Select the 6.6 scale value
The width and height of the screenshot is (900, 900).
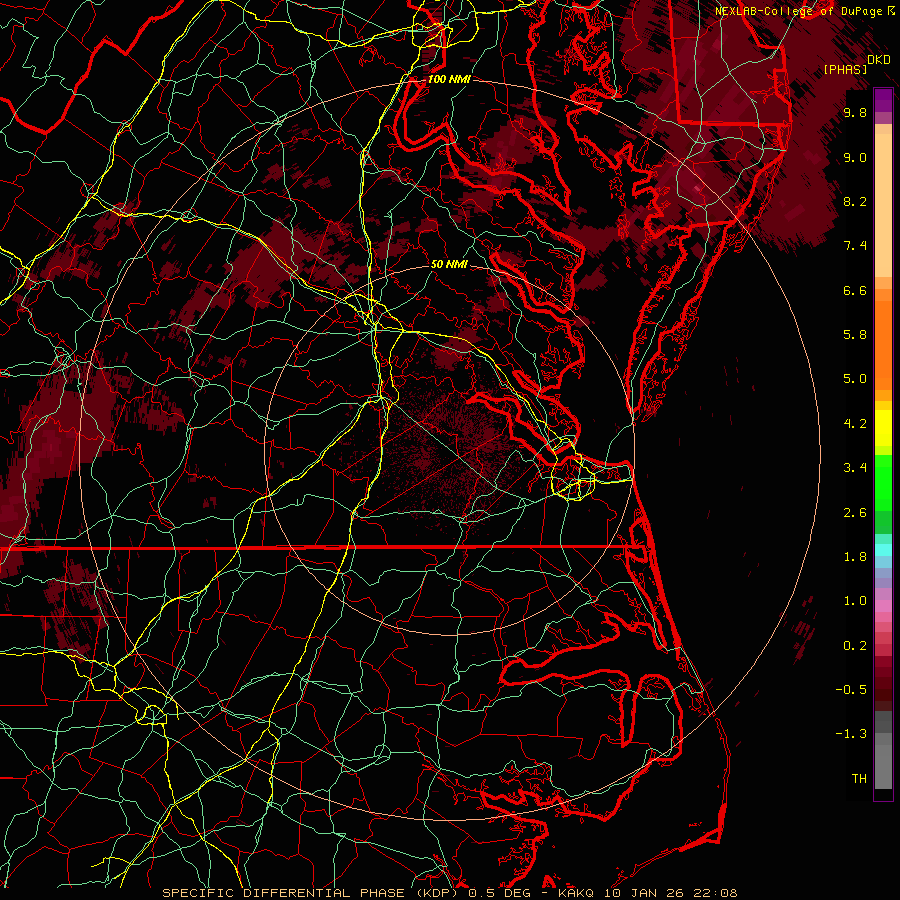(855, 290)
